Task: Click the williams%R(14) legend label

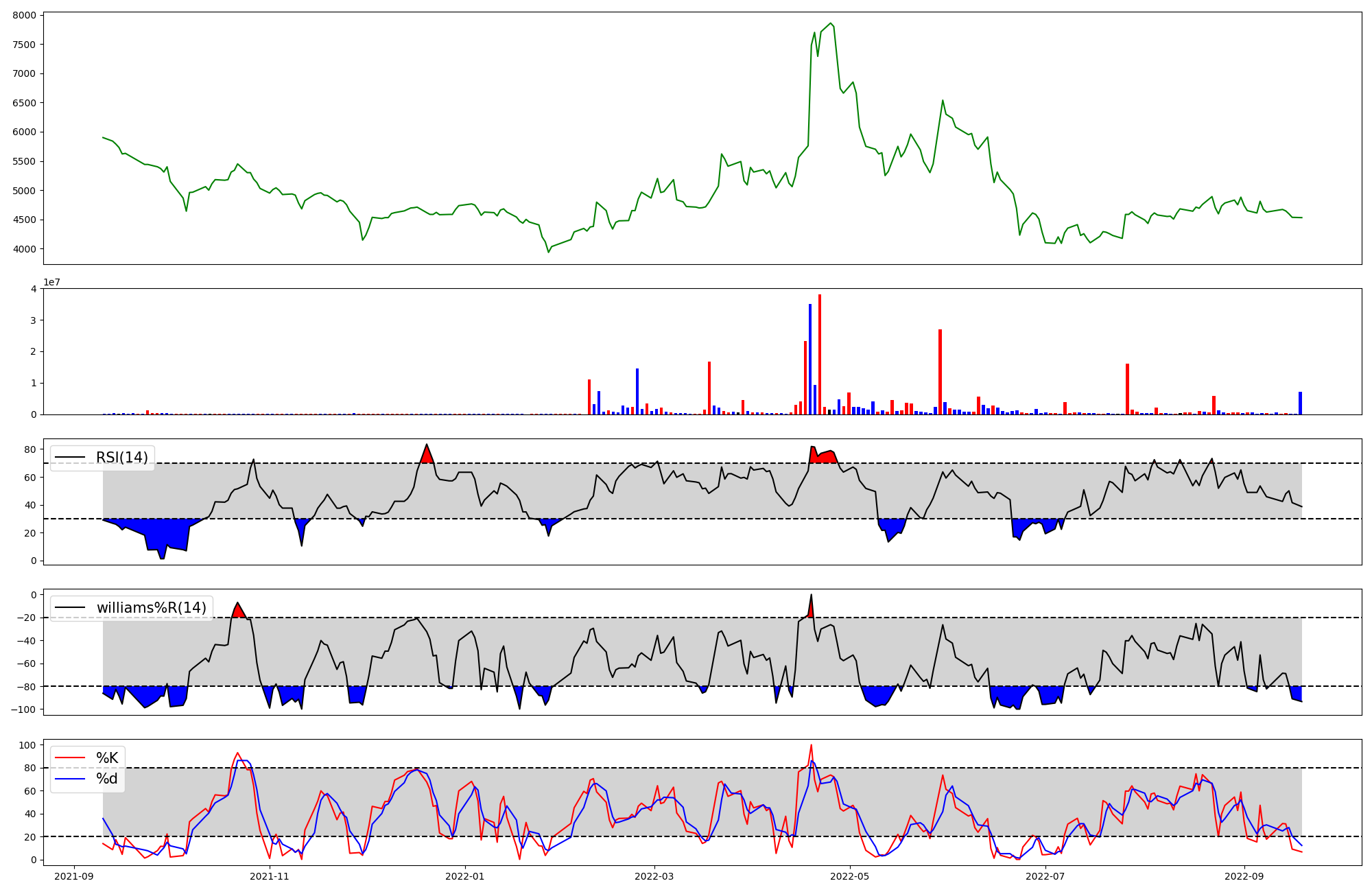Action: tap(151, 608)
